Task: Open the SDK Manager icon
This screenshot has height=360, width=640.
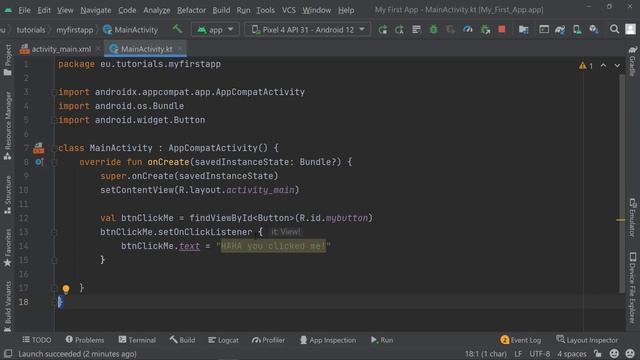Action: 594,29
